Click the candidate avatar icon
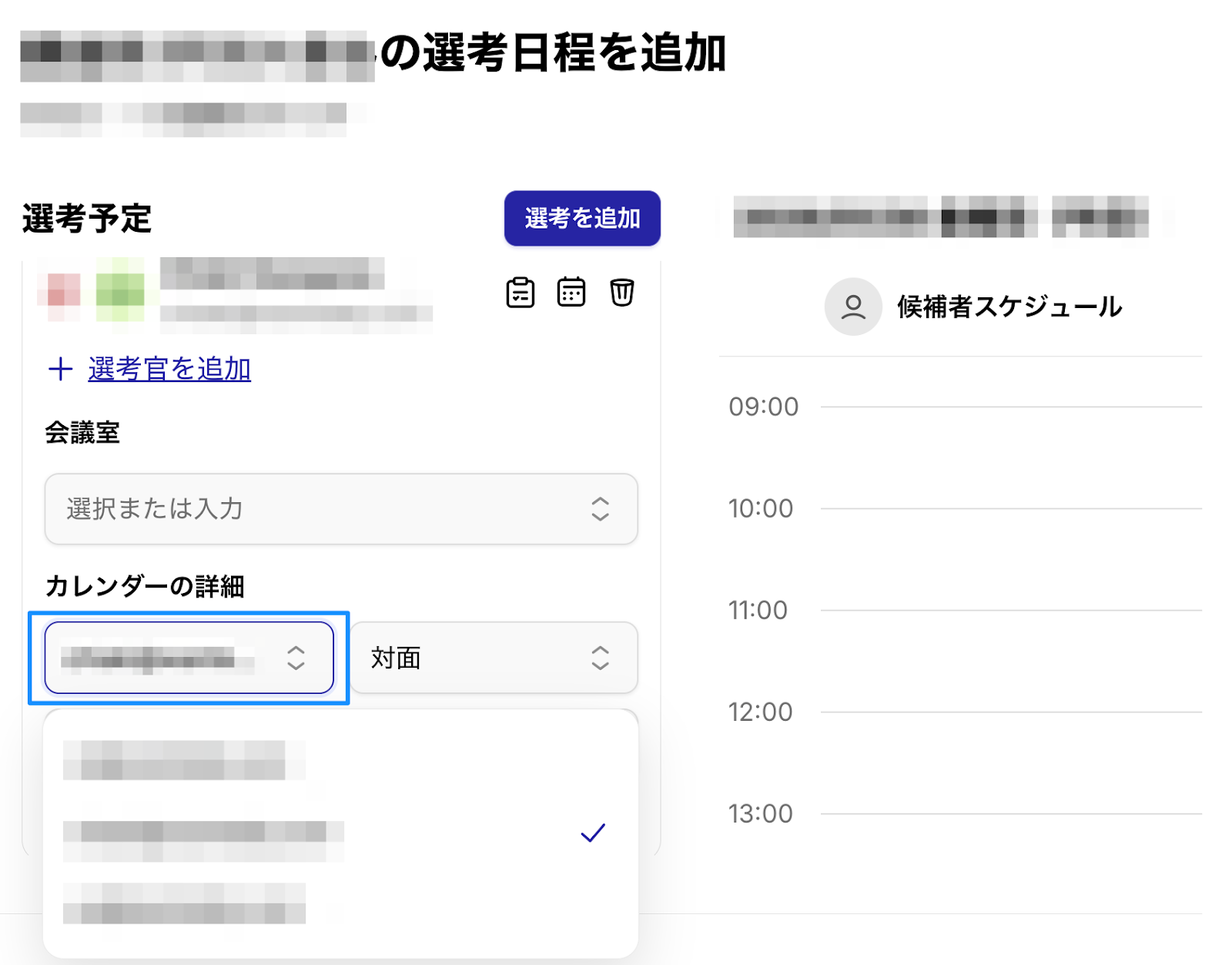 [852, 307]
